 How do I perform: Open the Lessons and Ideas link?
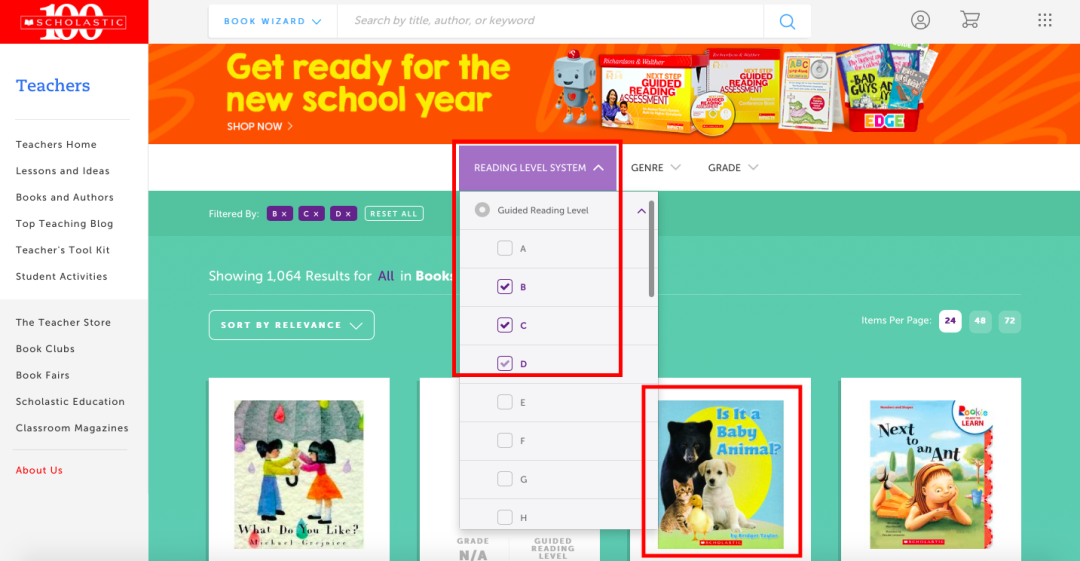click(x=63, y=171)
